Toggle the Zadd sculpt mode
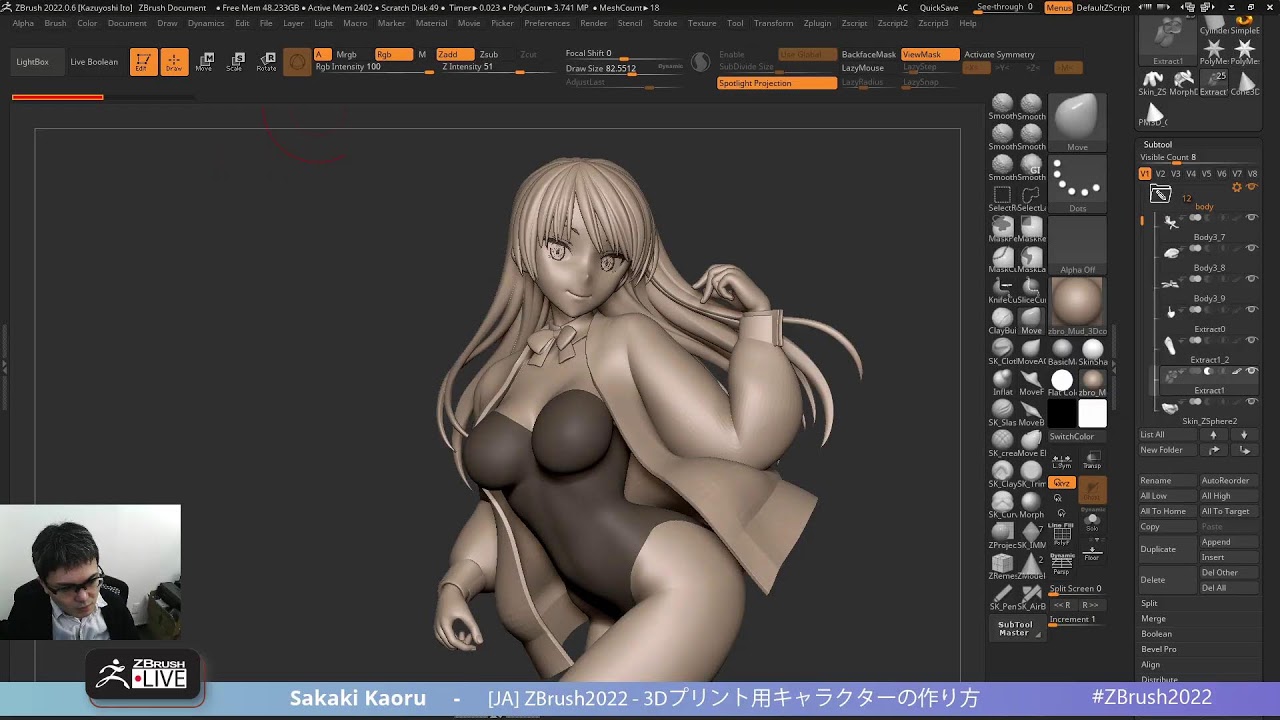1280x720 pixels. [x=454, y=54]
